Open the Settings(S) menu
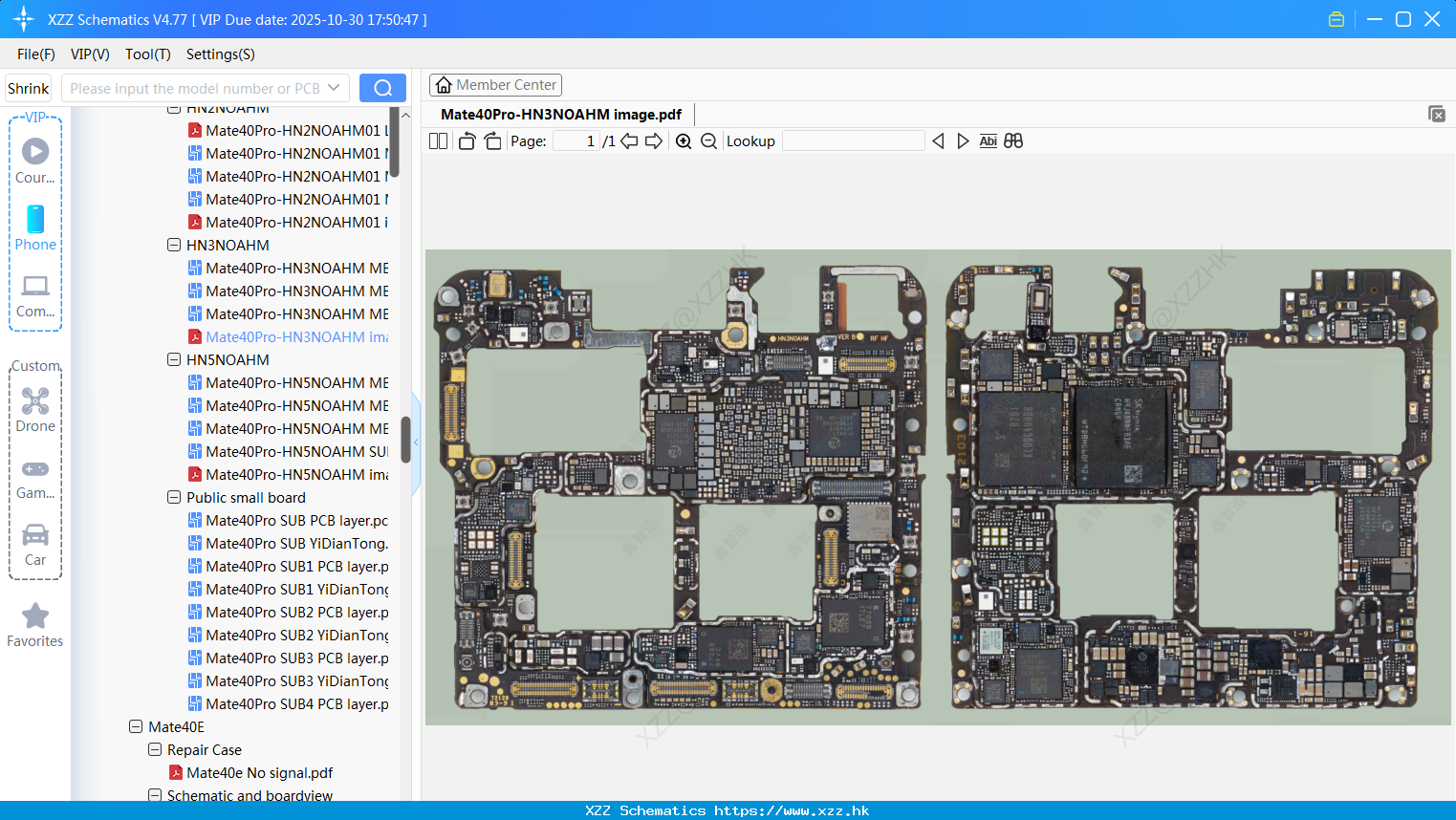 (x=221, y=54)
